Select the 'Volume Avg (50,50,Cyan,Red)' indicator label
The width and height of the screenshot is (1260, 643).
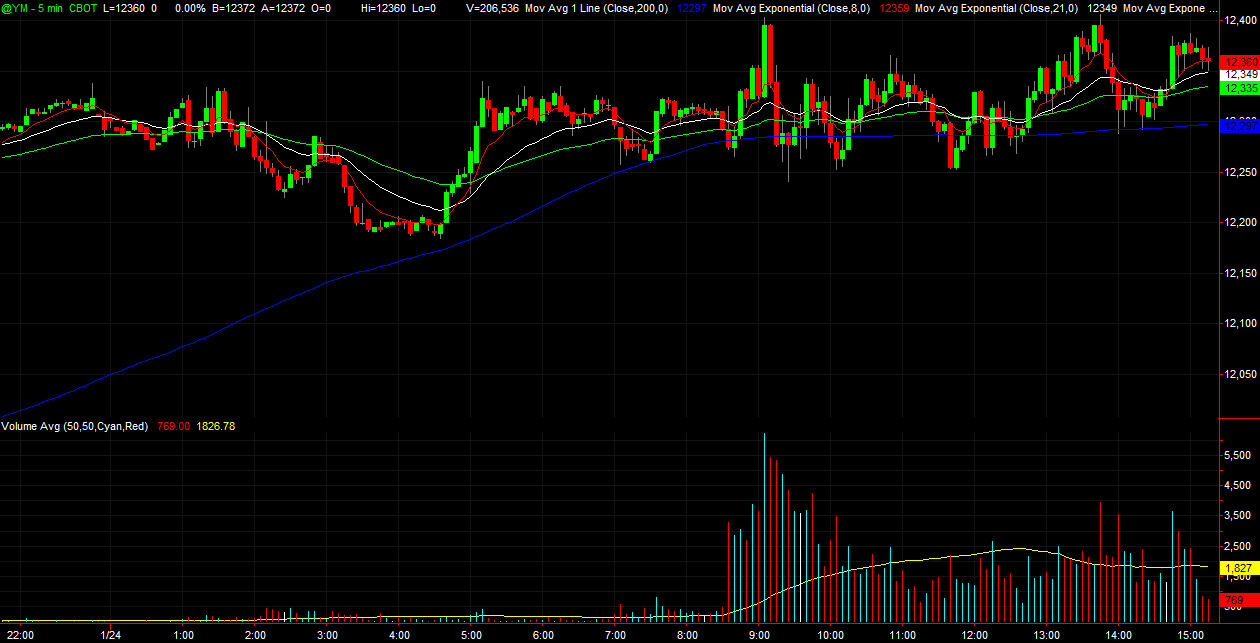[75, 426]
